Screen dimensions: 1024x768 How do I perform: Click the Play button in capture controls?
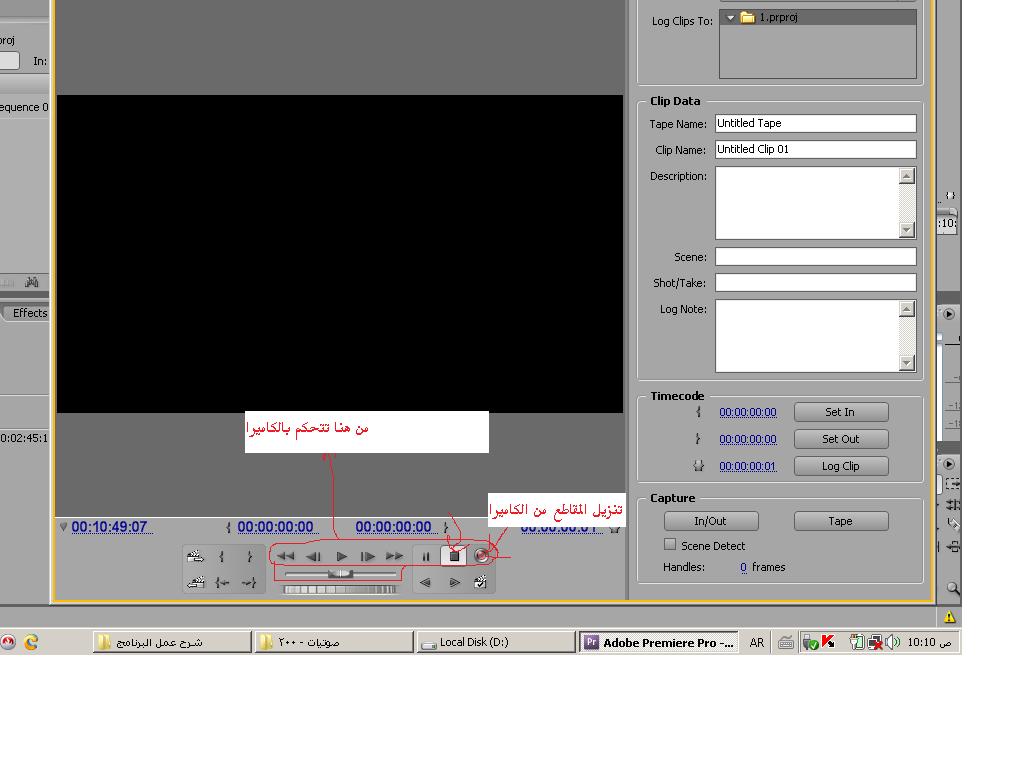pyautogui.click(x=341, y=556)
